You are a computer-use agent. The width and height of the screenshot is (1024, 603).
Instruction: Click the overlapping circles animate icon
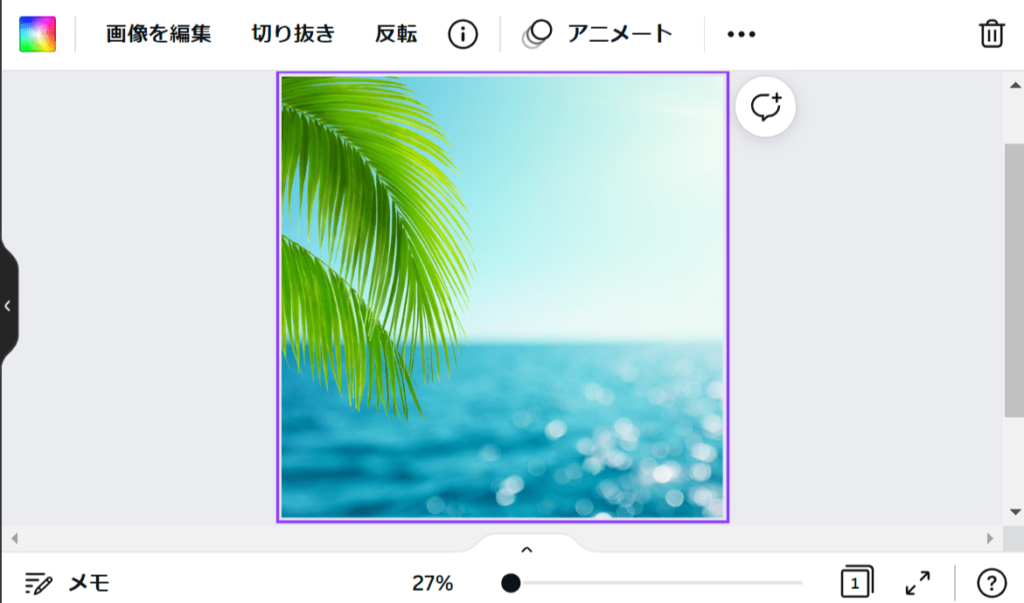[x=537, y=34]
